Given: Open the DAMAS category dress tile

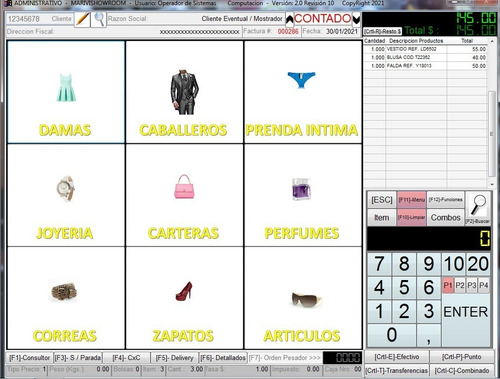Looking at the screenshot, I should tap(66, 92).
